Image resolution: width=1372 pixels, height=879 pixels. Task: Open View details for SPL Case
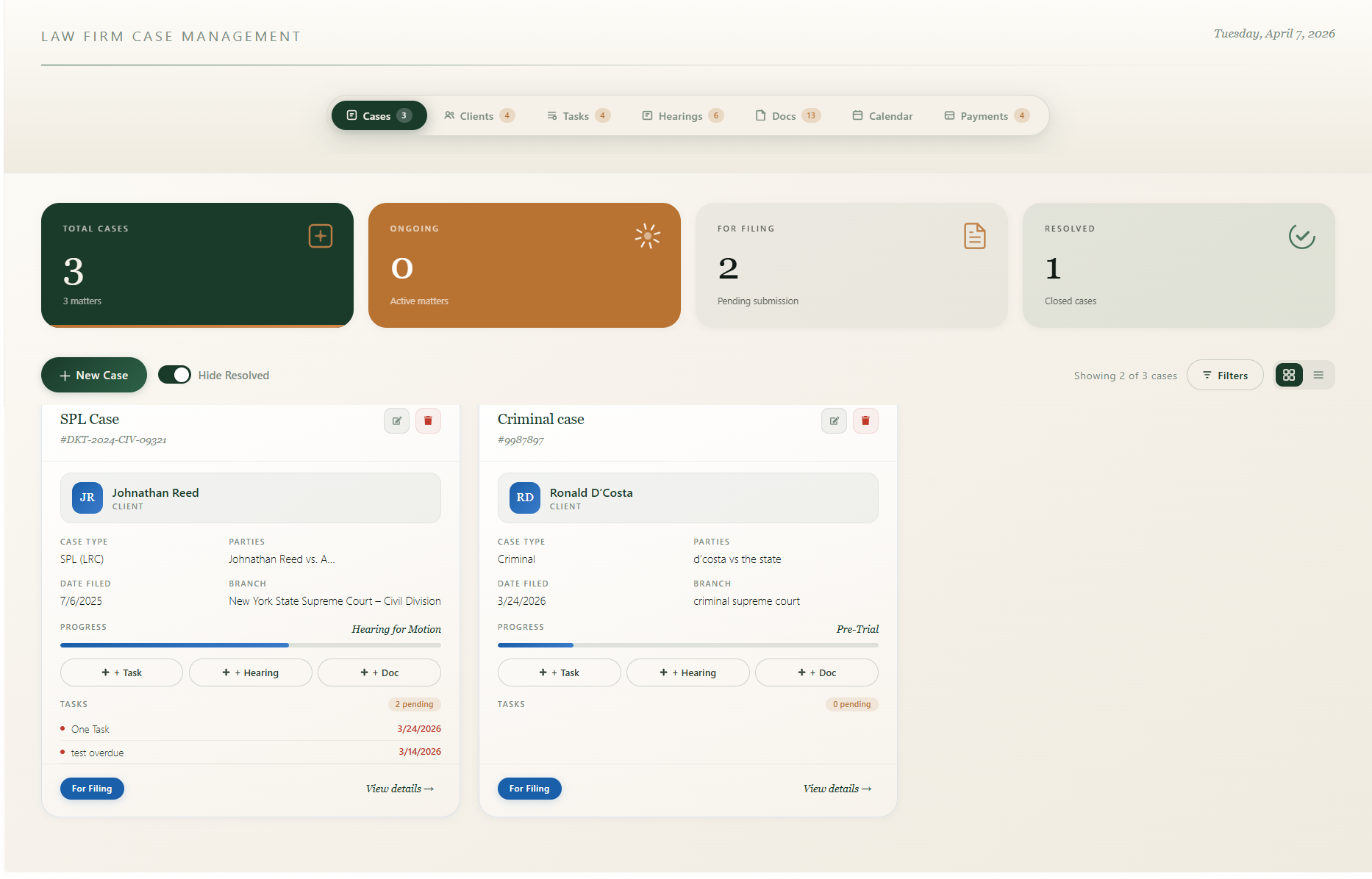click(x=399, y=788)
